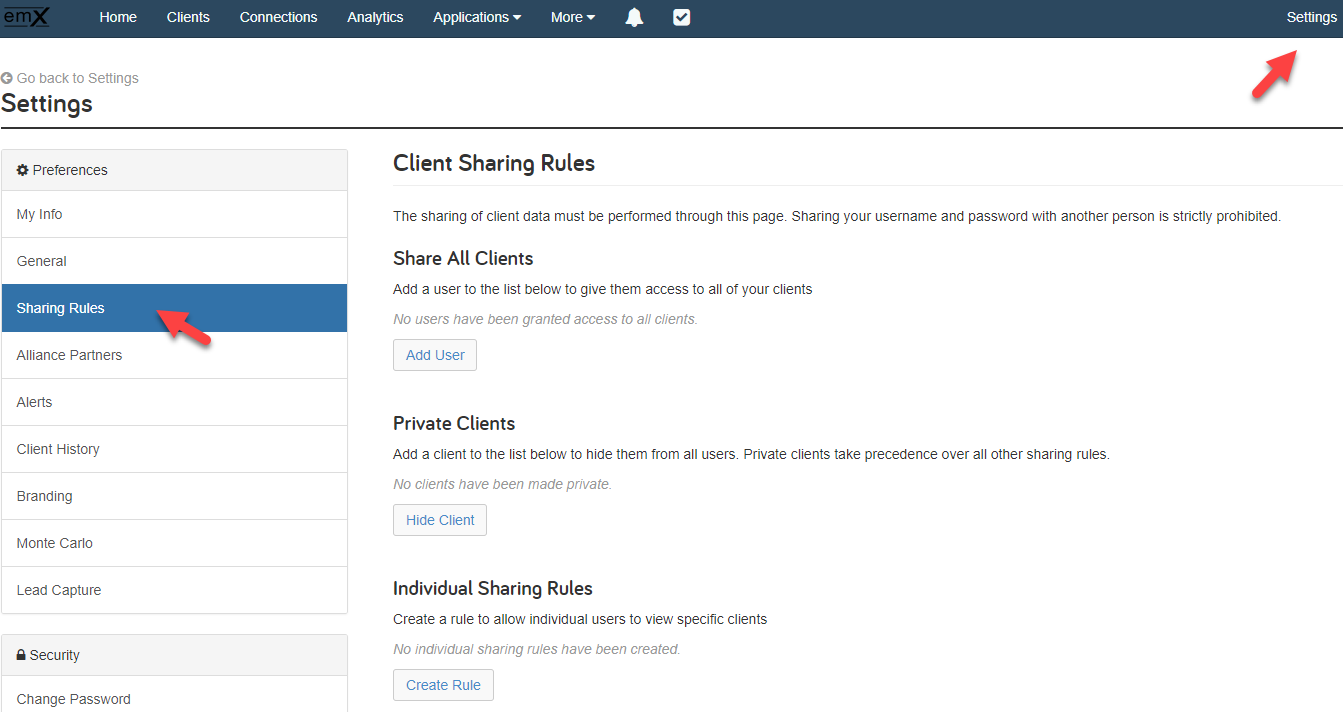This screenshot has height=712, width=1343.
Task: Open Client History settings
Action: pyautogui.click(x=174, y=449)
